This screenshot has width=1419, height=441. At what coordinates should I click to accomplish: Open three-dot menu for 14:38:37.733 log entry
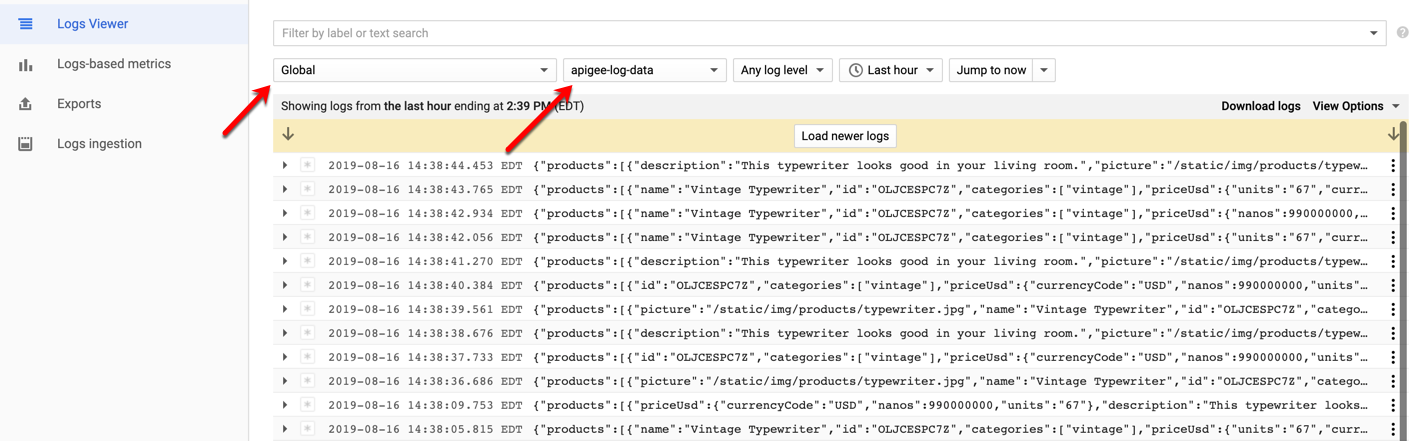pyautogui.click(x=1393, y=357)
